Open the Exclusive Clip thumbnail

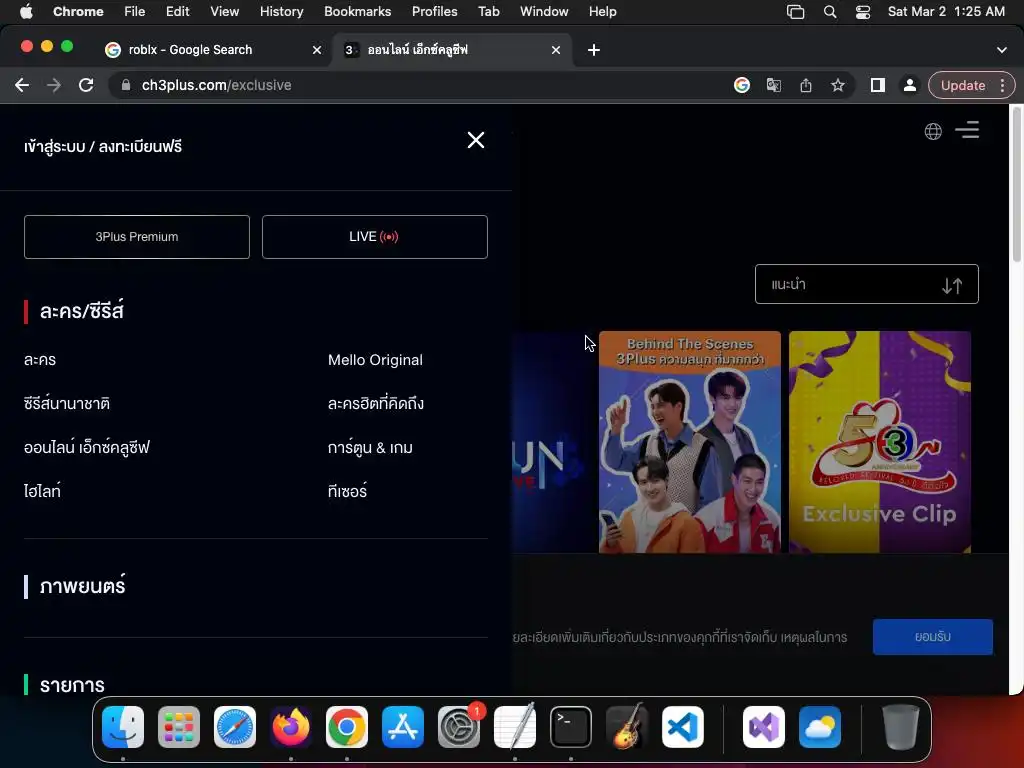pos(880,442)
